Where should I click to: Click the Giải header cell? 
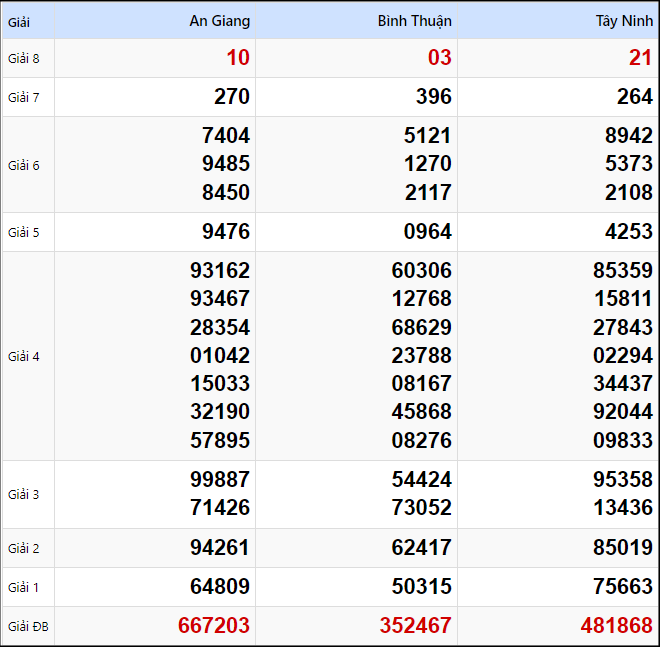(19, 21)
